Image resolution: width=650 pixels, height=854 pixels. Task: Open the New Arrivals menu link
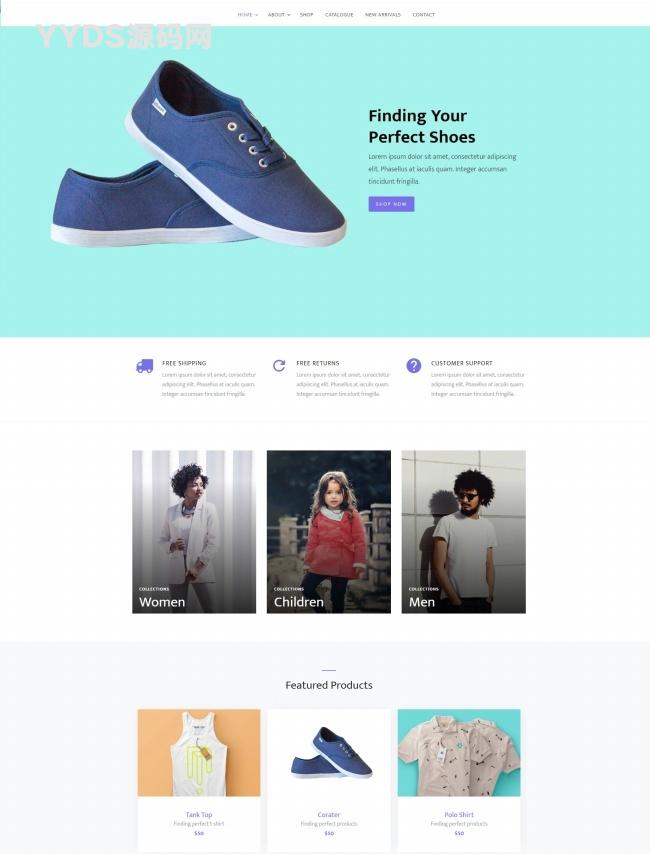click(382, 15)
